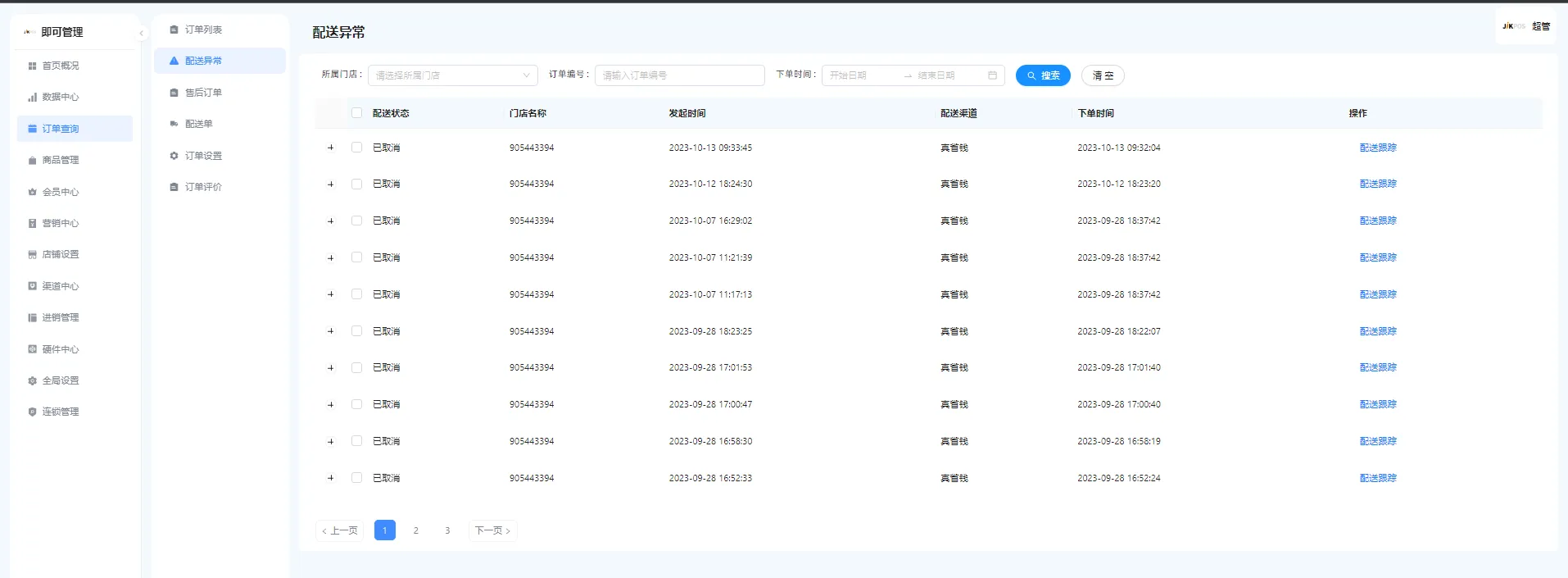The height and width of the screenshot is (578, 1568).
Task: Click the 连锁管理 shield icon
Action: 32,412
